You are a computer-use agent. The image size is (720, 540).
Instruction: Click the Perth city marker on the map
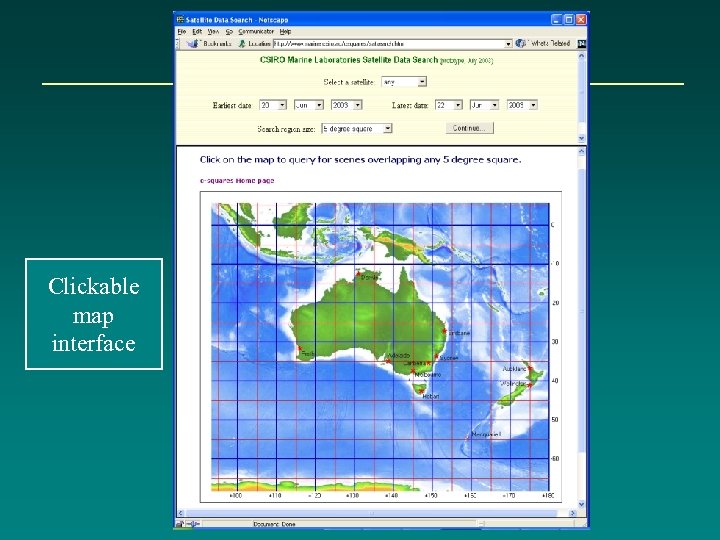point(300,349)
